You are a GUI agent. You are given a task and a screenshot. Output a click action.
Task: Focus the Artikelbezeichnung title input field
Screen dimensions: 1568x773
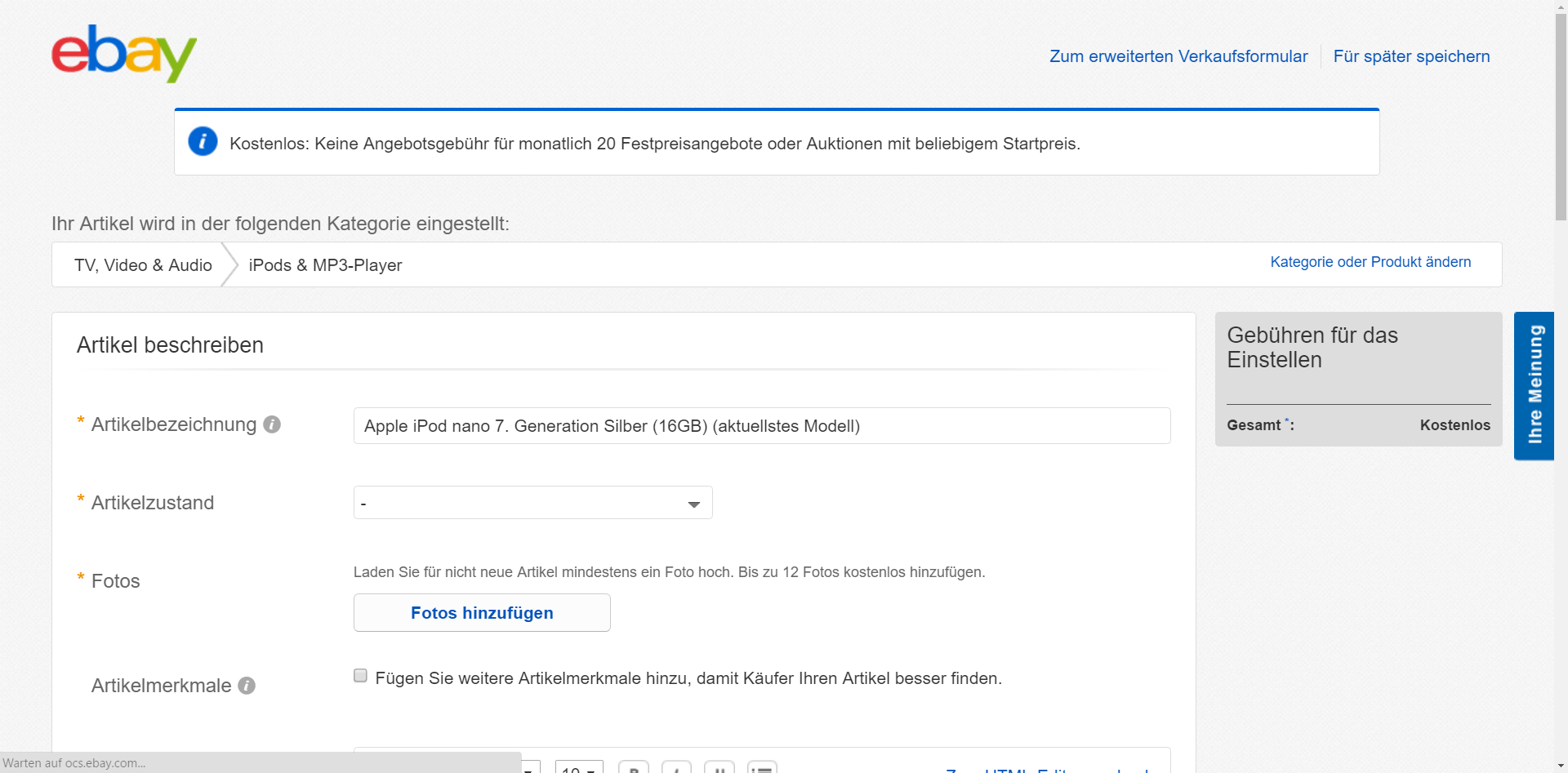pyautogui.click(x=762, y=426)
